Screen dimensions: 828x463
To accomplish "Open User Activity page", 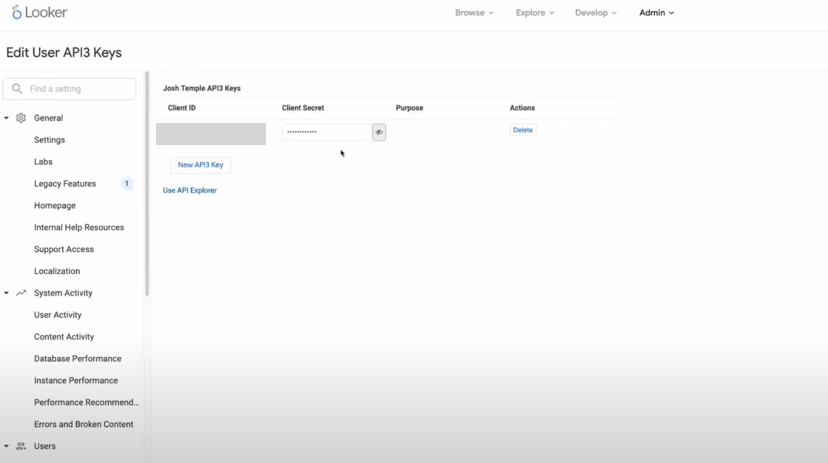I will (58, 315).
